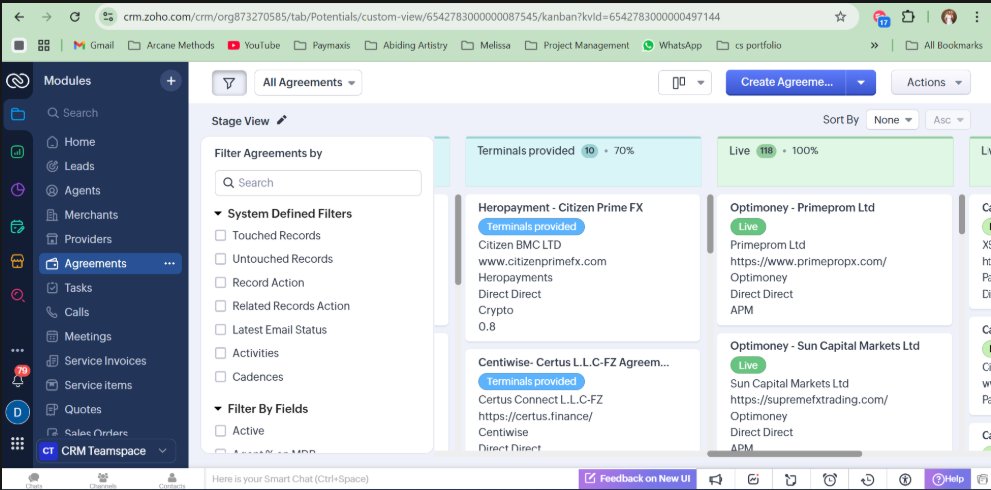Check the Related Records Action filter
The width and height of the screenshot is (991, 490).
(221, 306)
